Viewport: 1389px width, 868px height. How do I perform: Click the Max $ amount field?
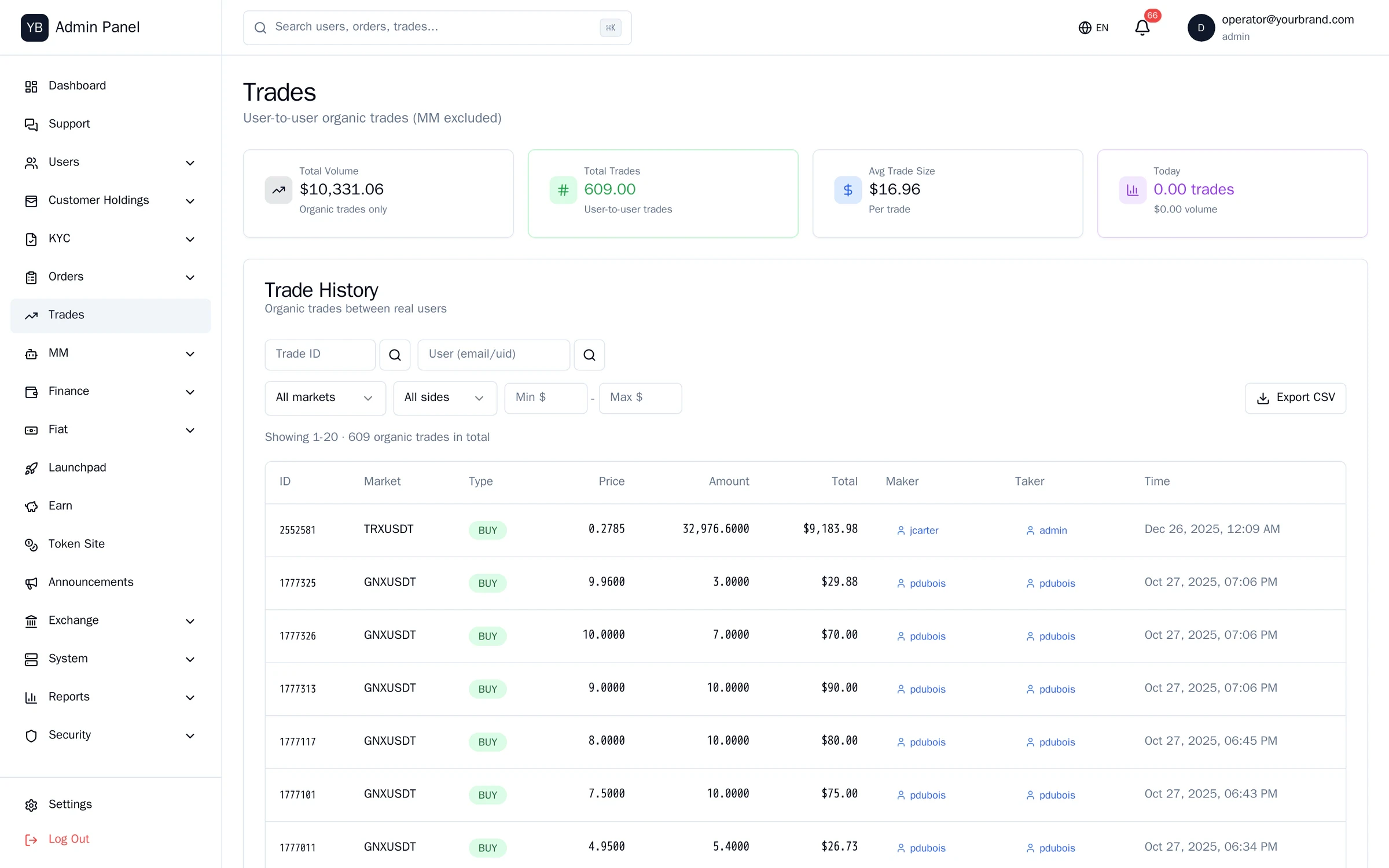pyautogui.click(x=640, y=398)
